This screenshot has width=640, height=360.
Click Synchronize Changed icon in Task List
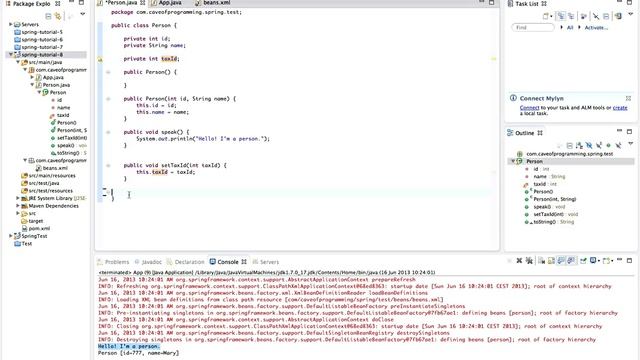618,16
